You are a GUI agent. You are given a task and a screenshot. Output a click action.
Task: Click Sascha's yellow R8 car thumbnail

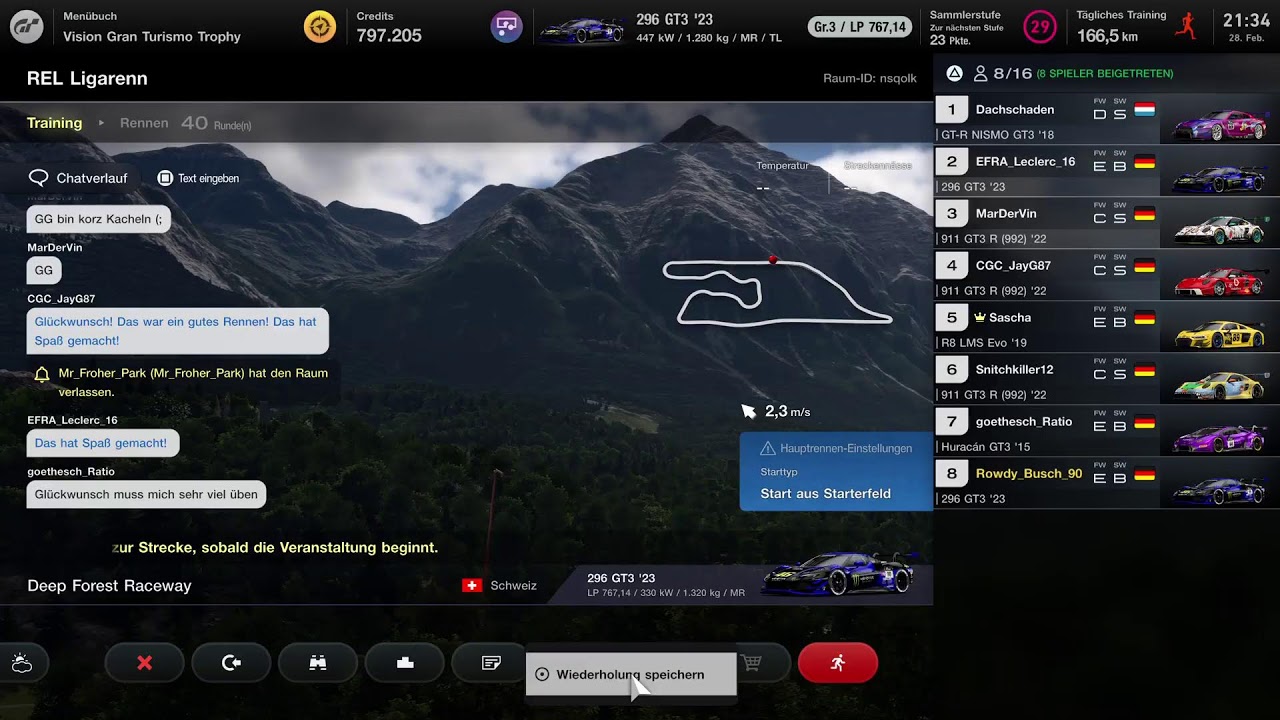pyautogui.click(x=1218, y=333)
